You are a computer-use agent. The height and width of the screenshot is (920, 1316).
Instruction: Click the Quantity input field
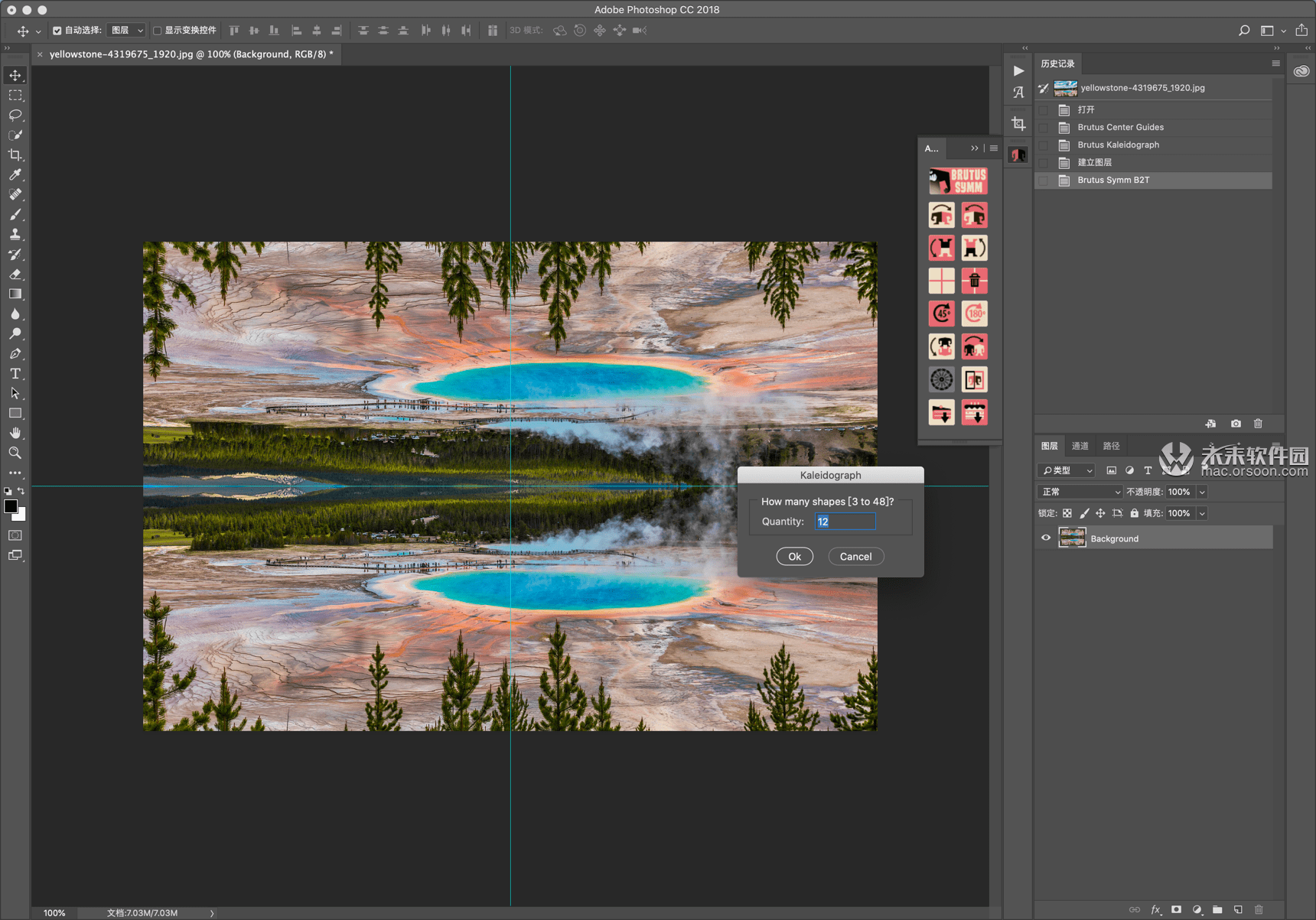click(845, 522)
